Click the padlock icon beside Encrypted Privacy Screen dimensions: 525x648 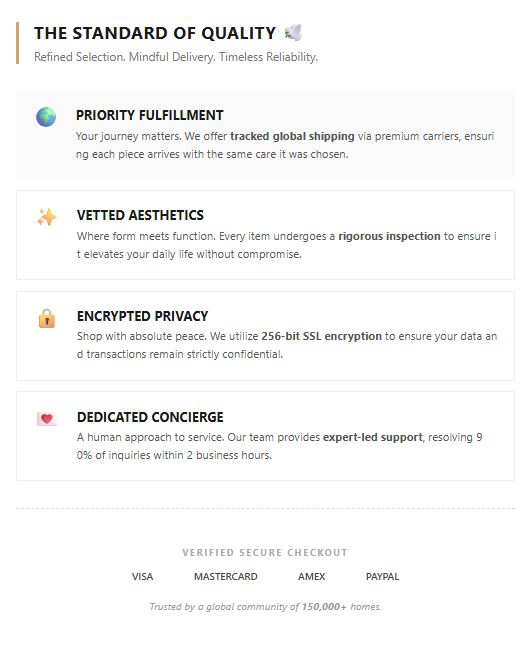[47, 318]
